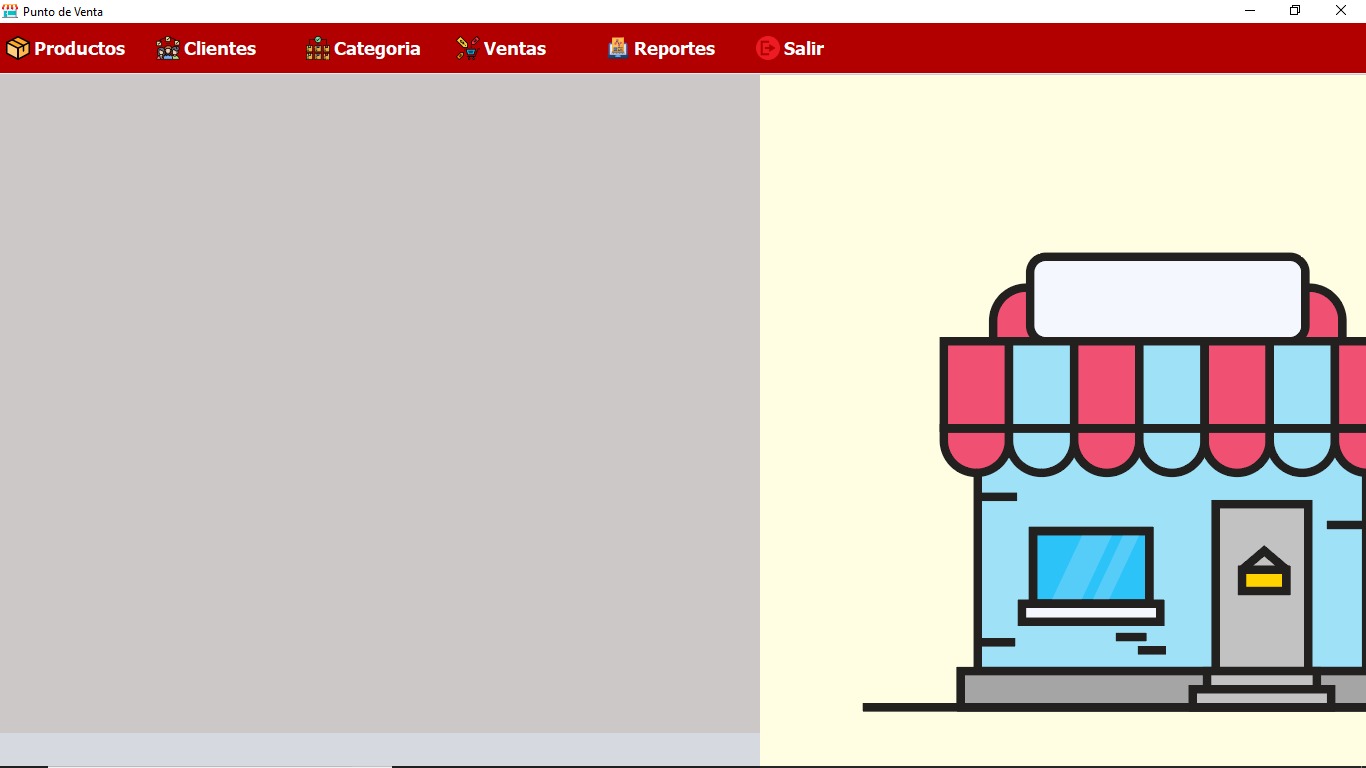
Task: Click the red Salir exit icon
Action: (x=768, y=48)
